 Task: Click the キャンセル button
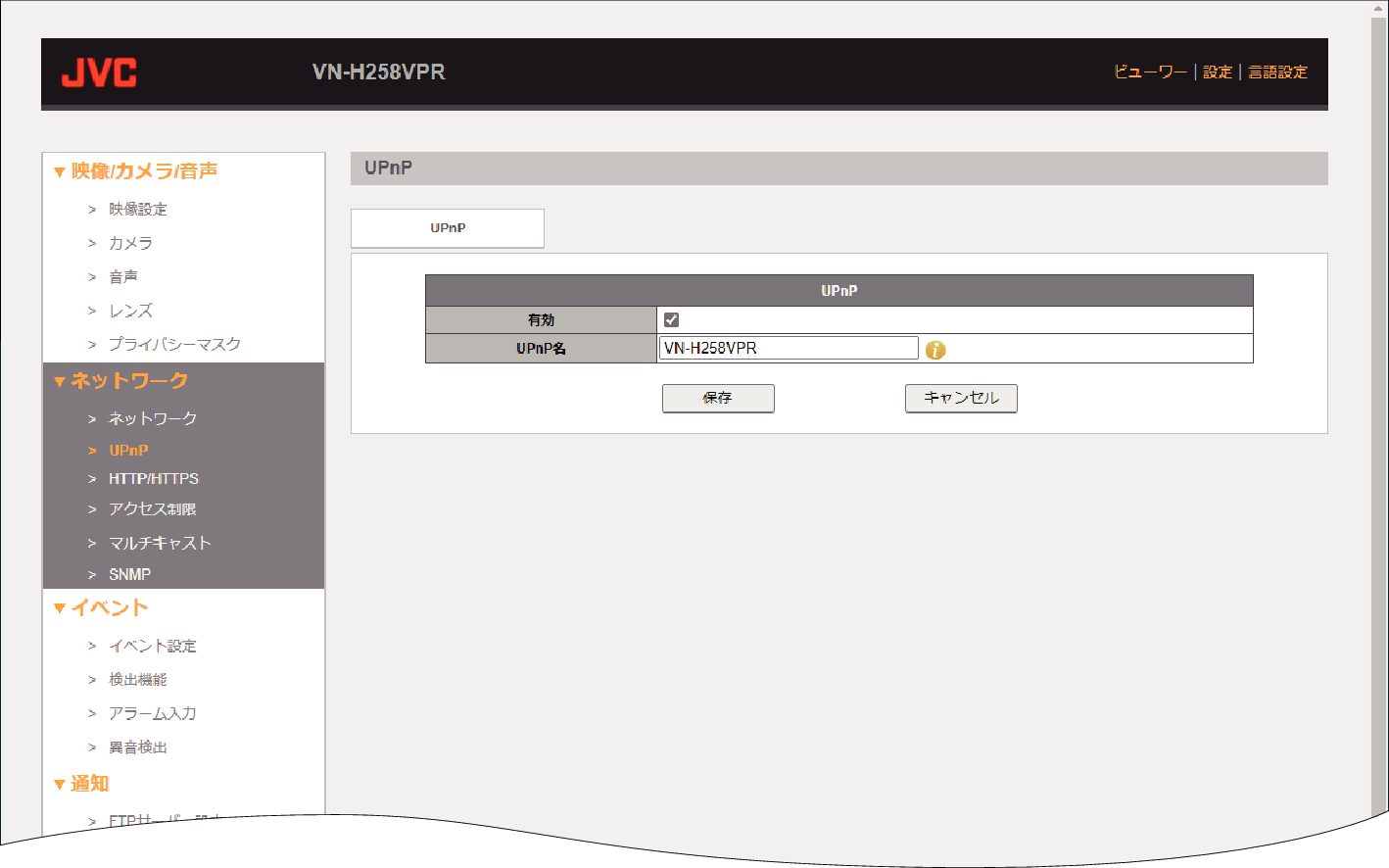tap(961, 398)
